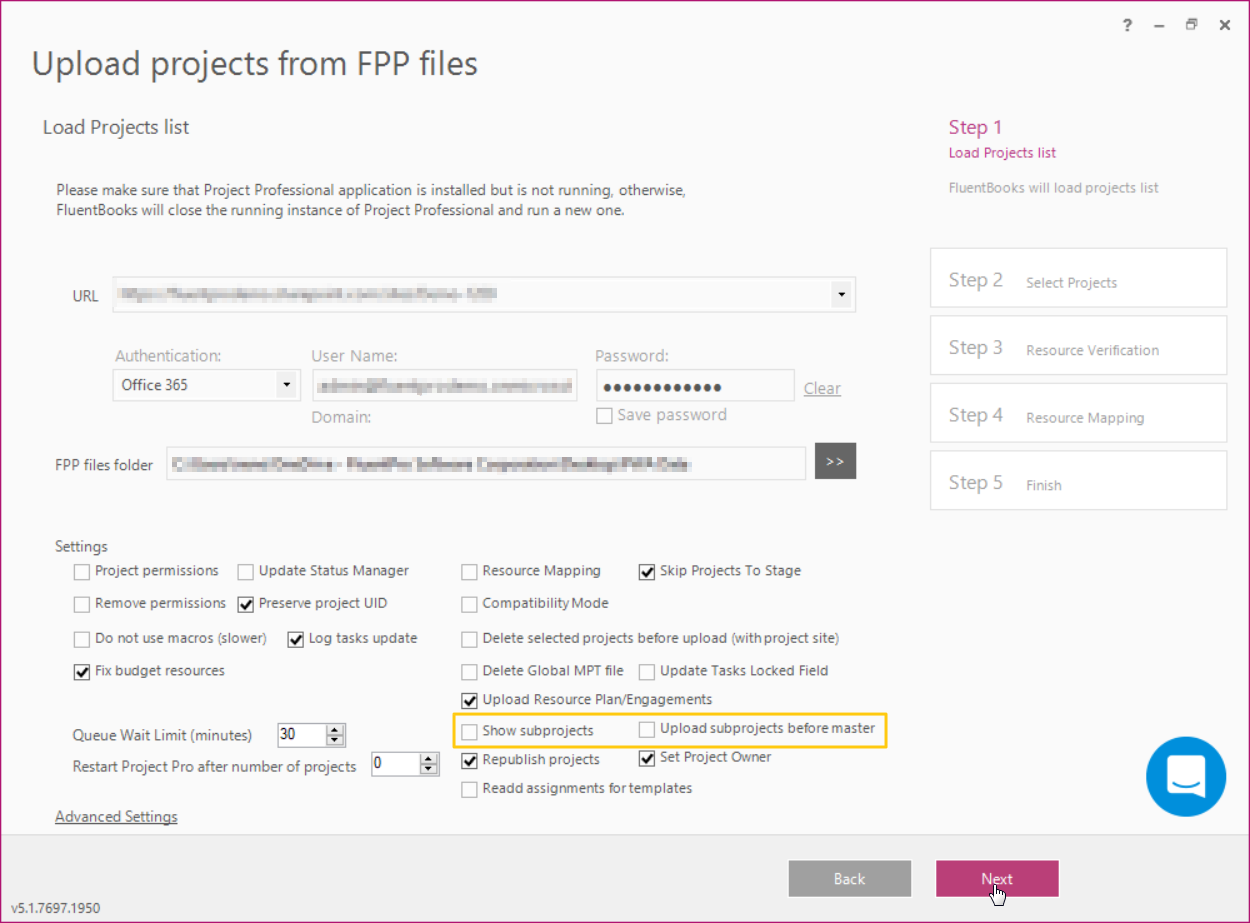Viewport: 1250px width, 923px height.
Task: Open the URL dropdown list
Action: [x=840, y=294]
